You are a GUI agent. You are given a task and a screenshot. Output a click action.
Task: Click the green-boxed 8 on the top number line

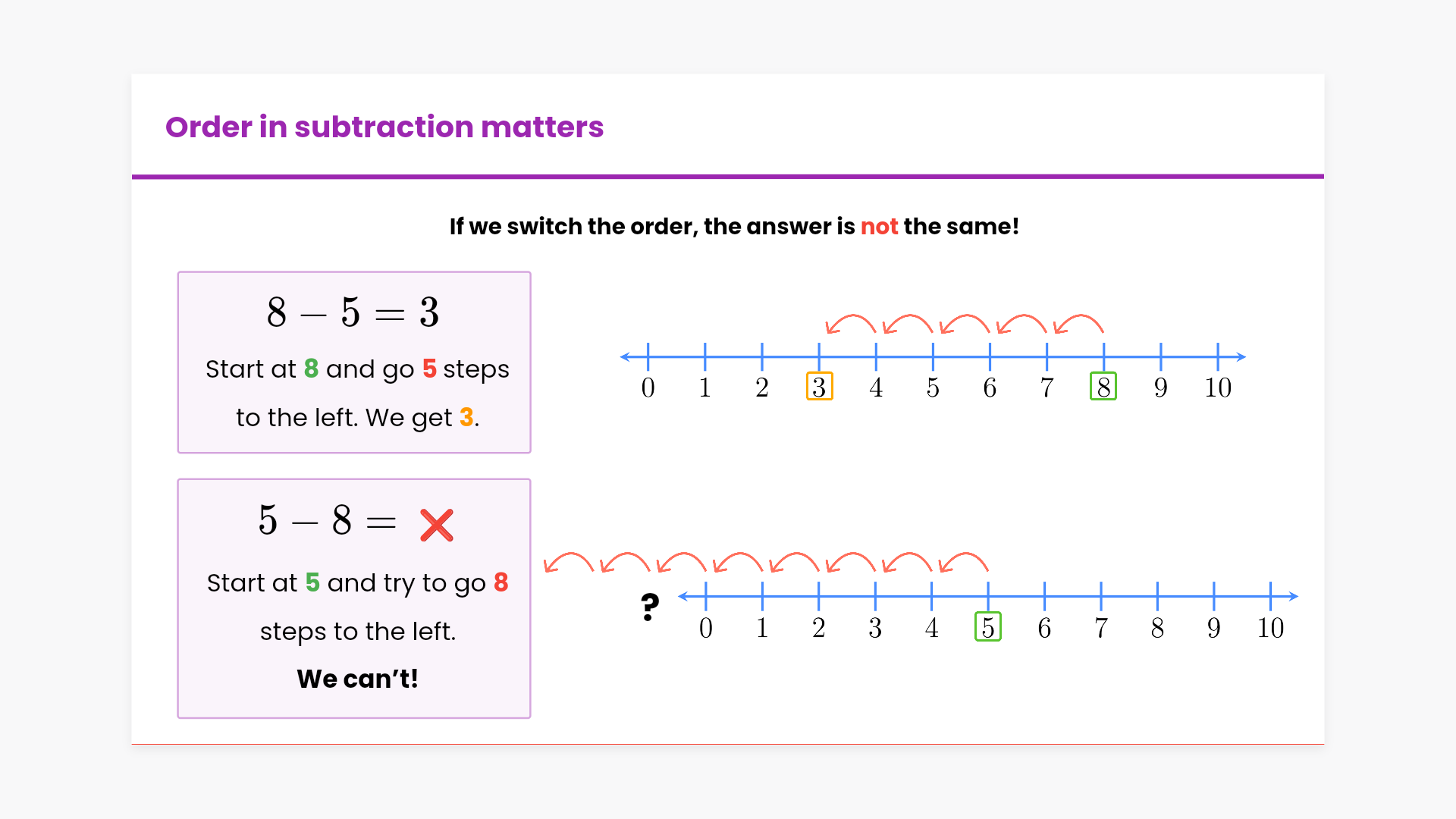point(1103,387)
